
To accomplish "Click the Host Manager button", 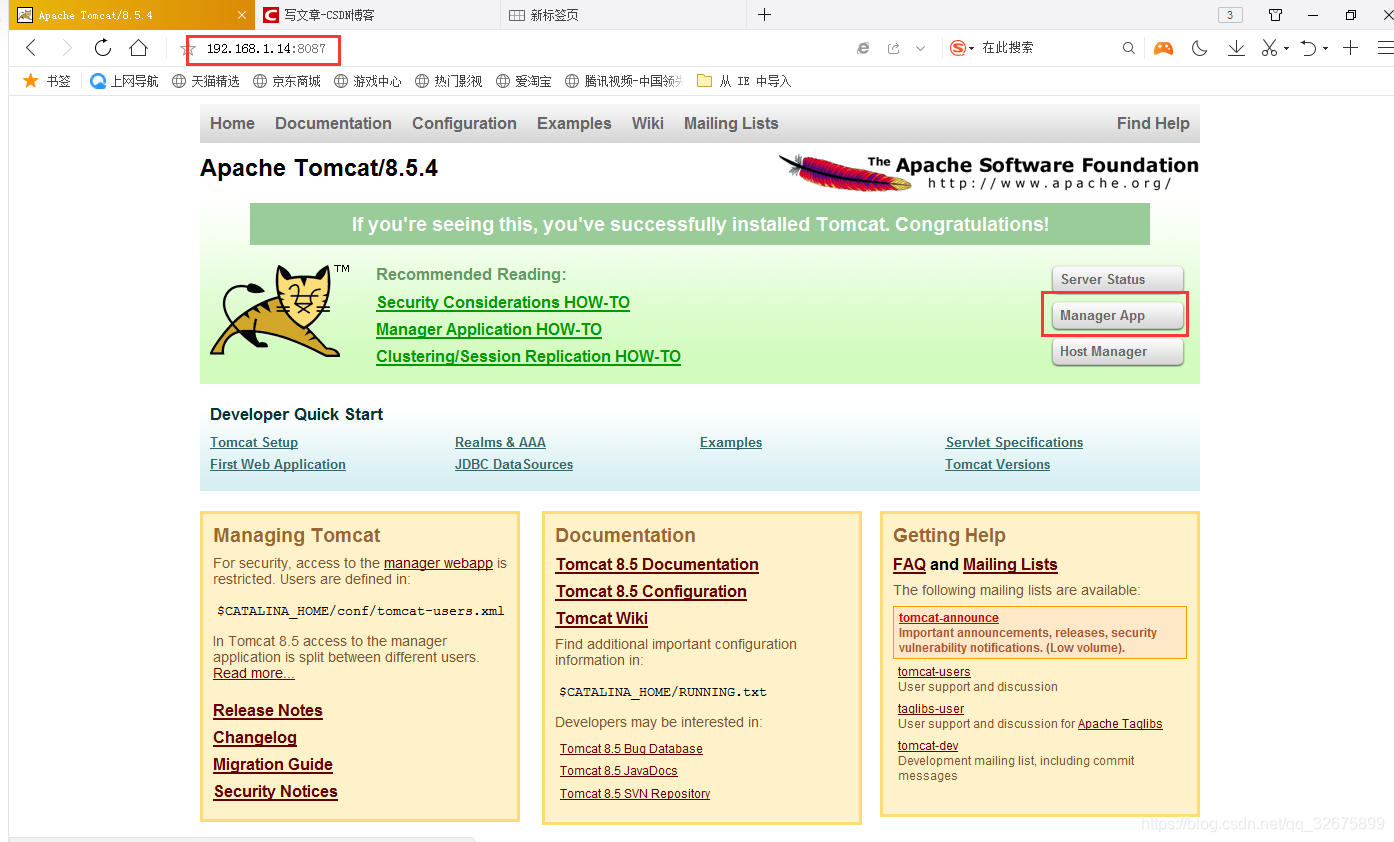I will (1117, 351).
